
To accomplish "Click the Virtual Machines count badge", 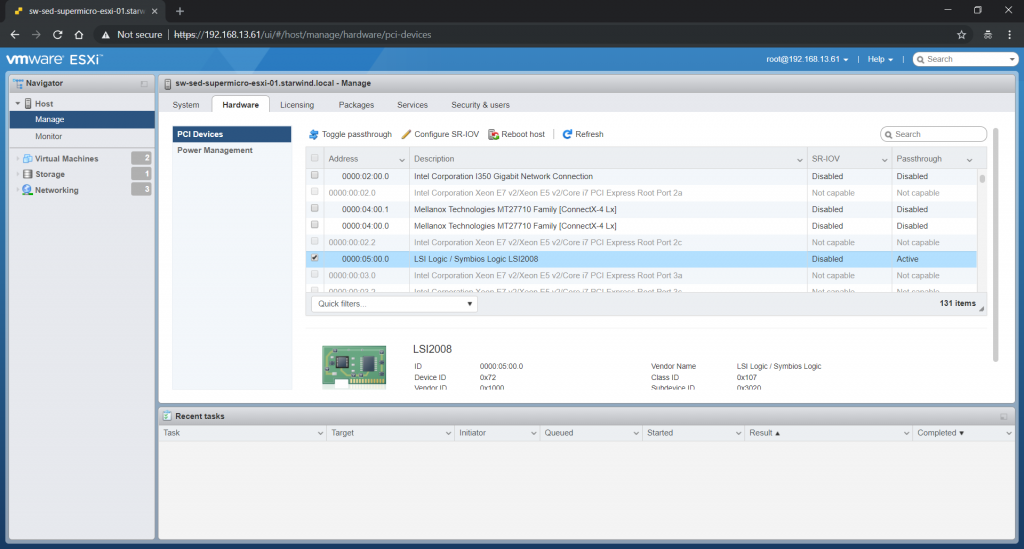I will point(141,158).
